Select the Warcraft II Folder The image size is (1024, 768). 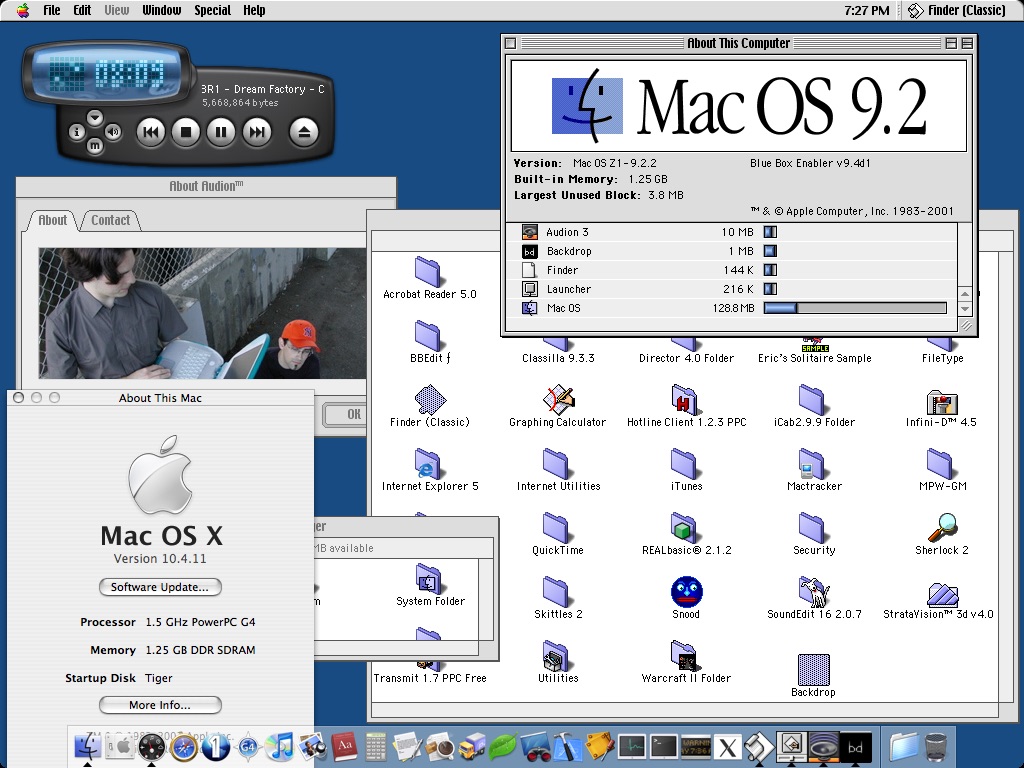(684, 656)
